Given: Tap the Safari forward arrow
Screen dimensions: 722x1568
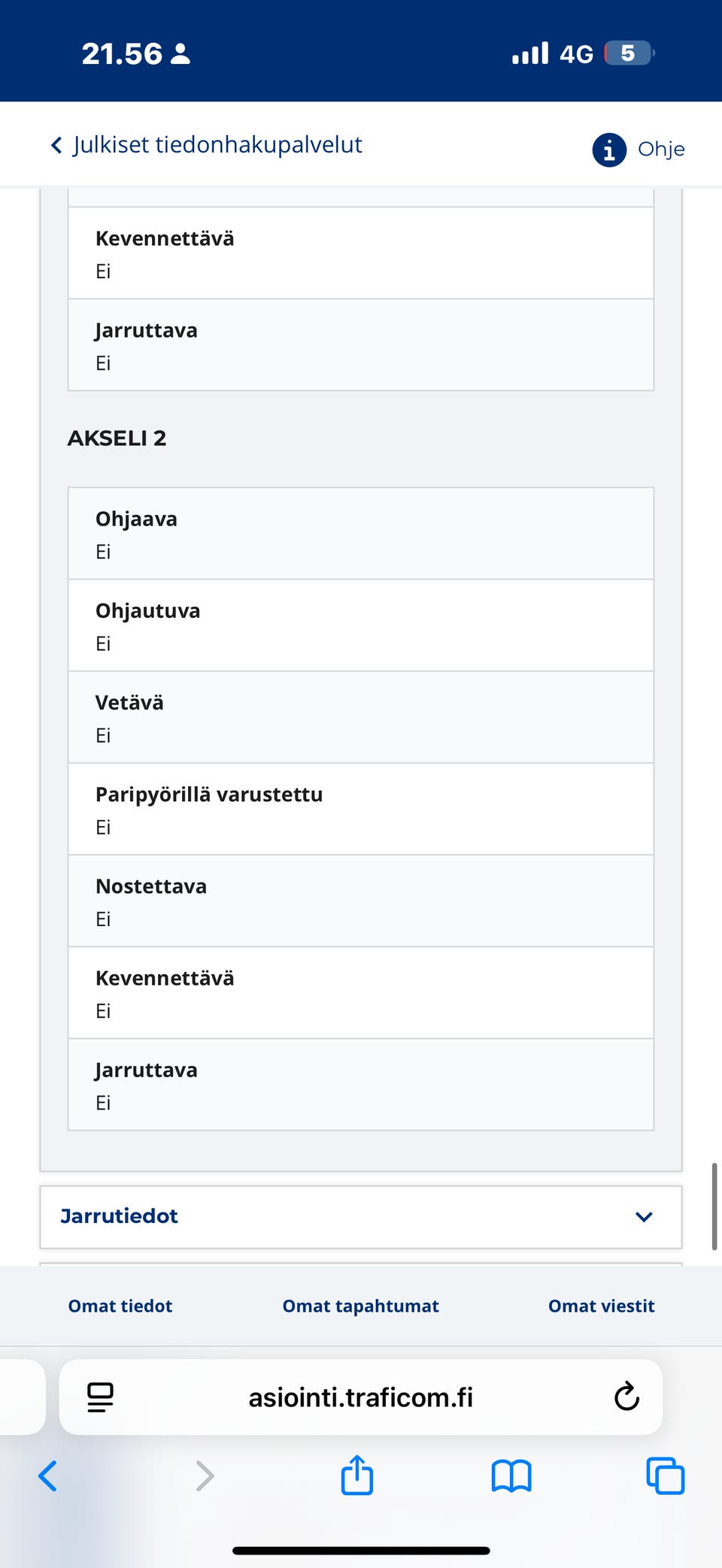Looking at the screenshot, I should click(x=205, y=1476).
